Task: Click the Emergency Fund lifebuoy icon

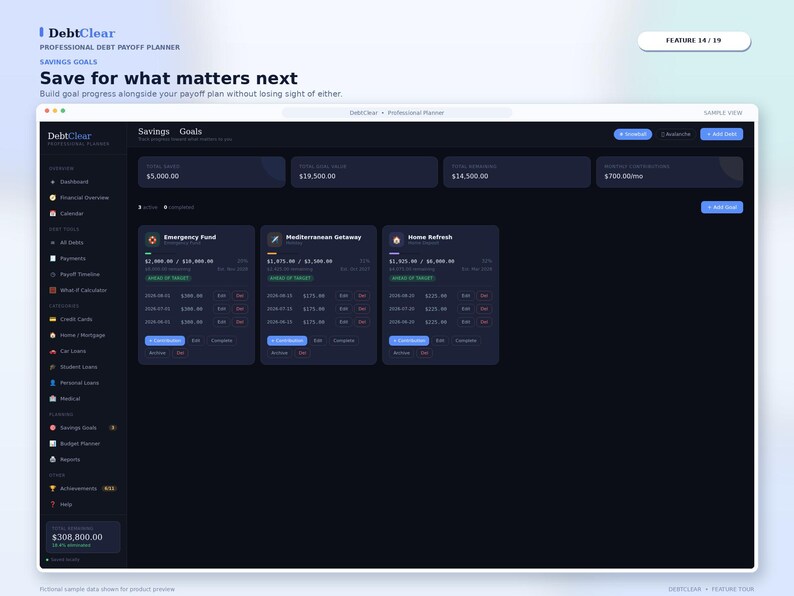Action: 152,240
